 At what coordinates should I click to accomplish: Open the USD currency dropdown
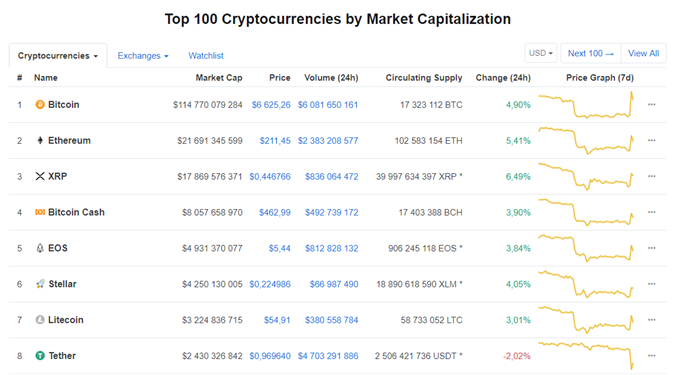[x=540, y=53]
